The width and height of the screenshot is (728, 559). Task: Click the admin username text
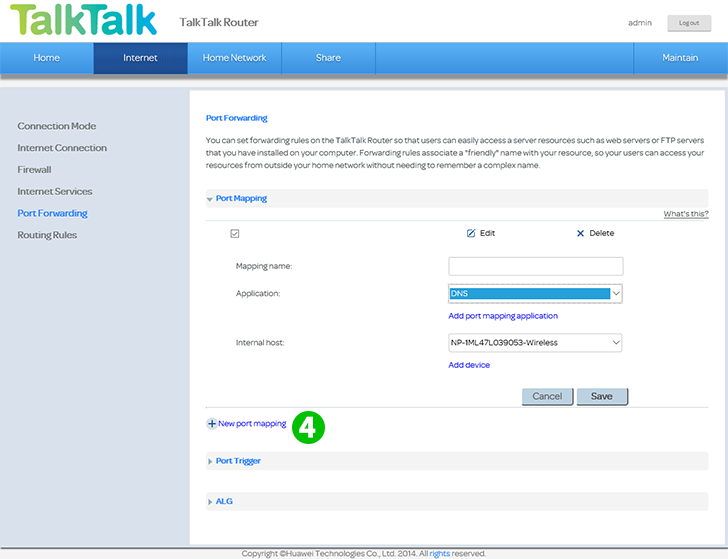(x=640, y=23)
